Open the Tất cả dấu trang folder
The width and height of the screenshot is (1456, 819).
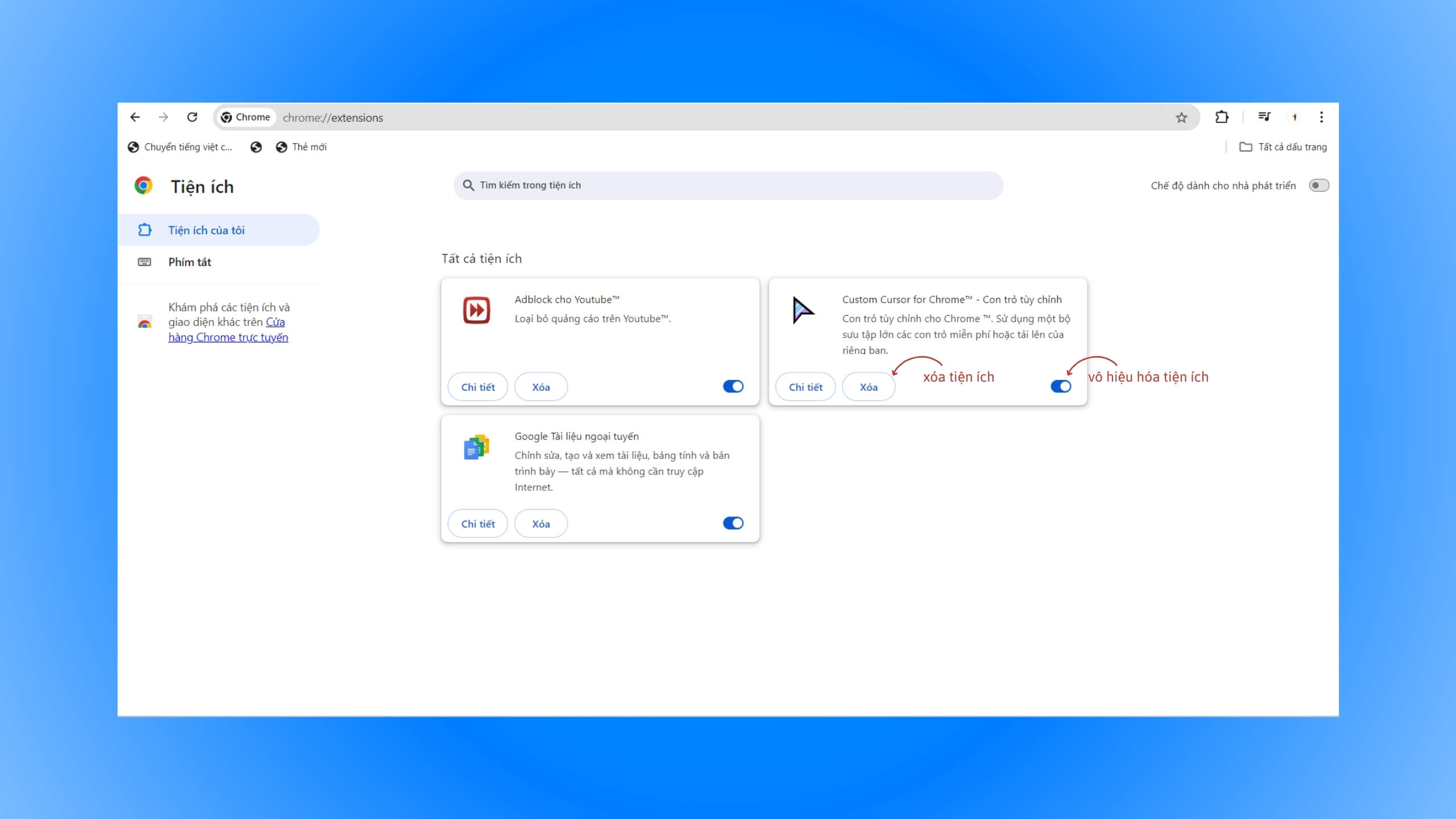coord(1283,147)
